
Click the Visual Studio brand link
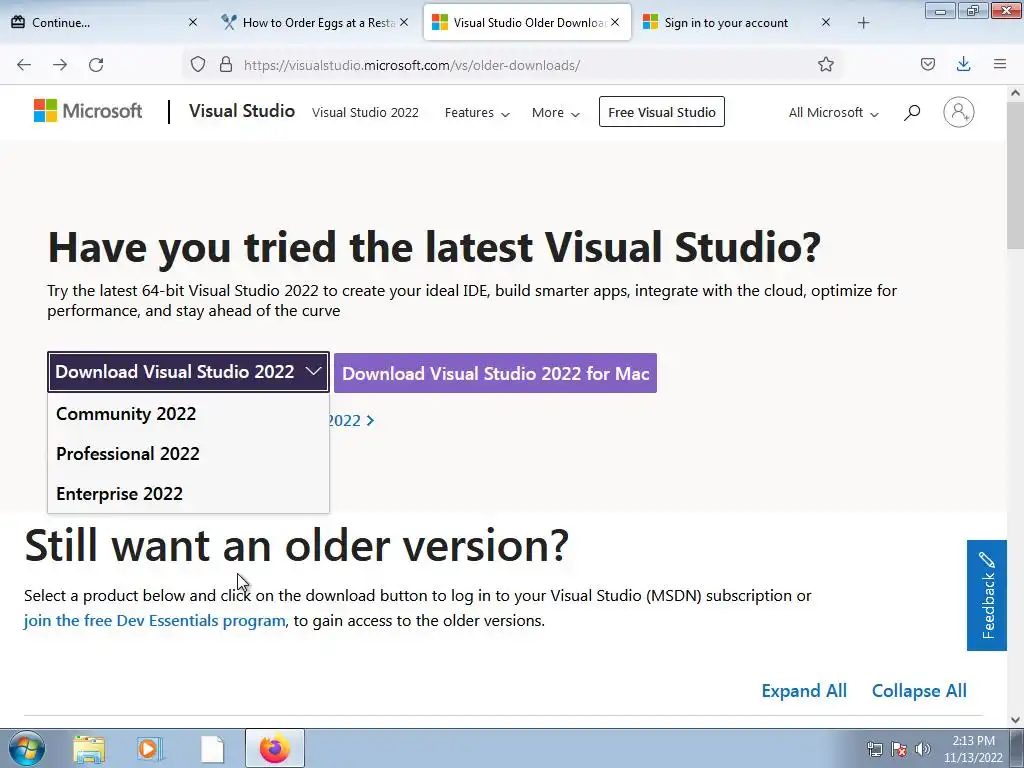tap(242, 111)
